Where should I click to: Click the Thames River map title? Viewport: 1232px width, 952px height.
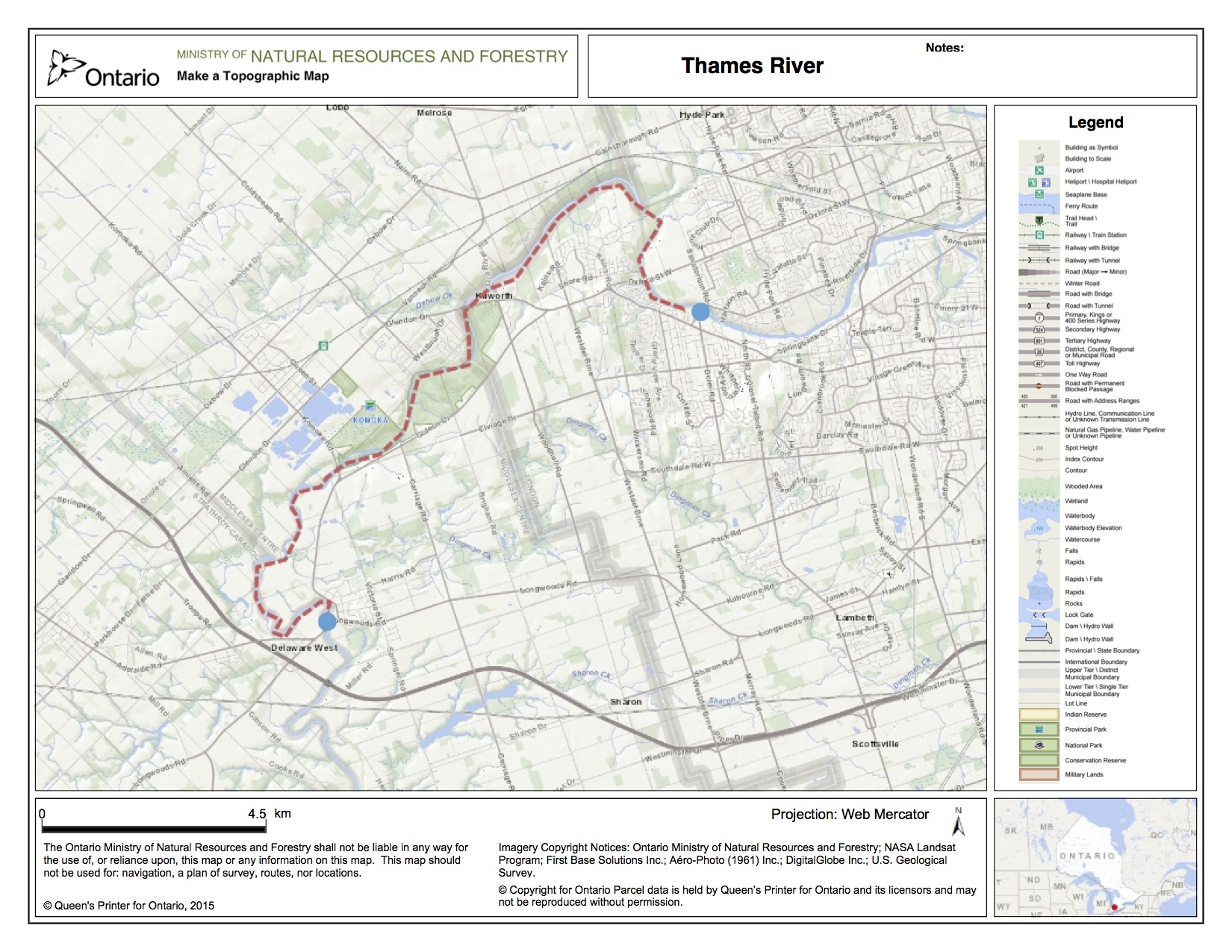click(x=752, y=66)
